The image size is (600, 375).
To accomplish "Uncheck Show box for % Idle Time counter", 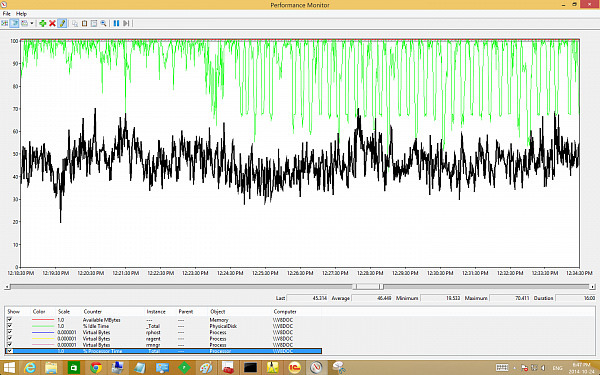I will tap(10, 326).
